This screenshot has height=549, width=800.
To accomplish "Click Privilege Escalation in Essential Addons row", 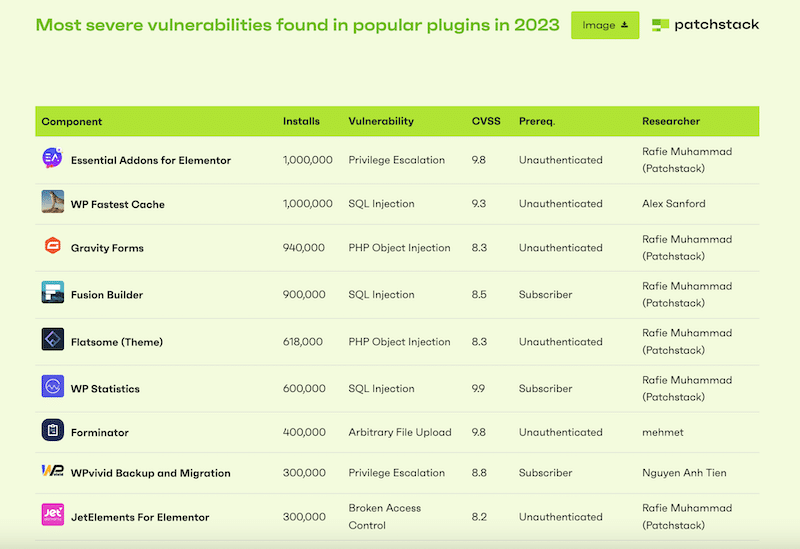I will (396, 160).
